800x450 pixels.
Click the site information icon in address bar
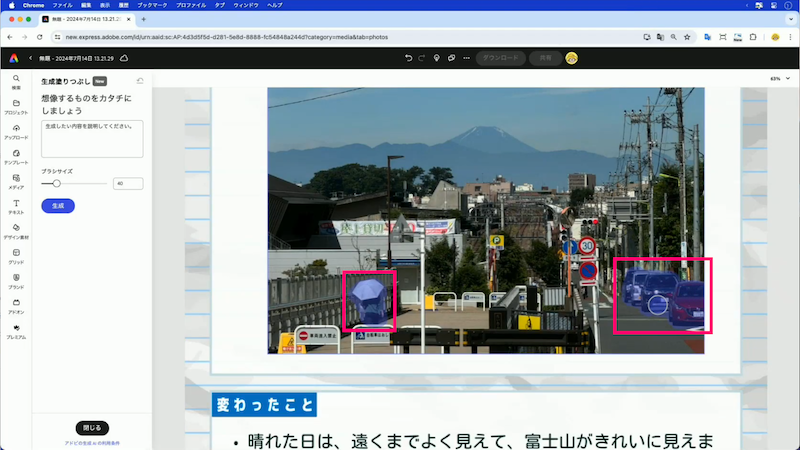(57, 37)
